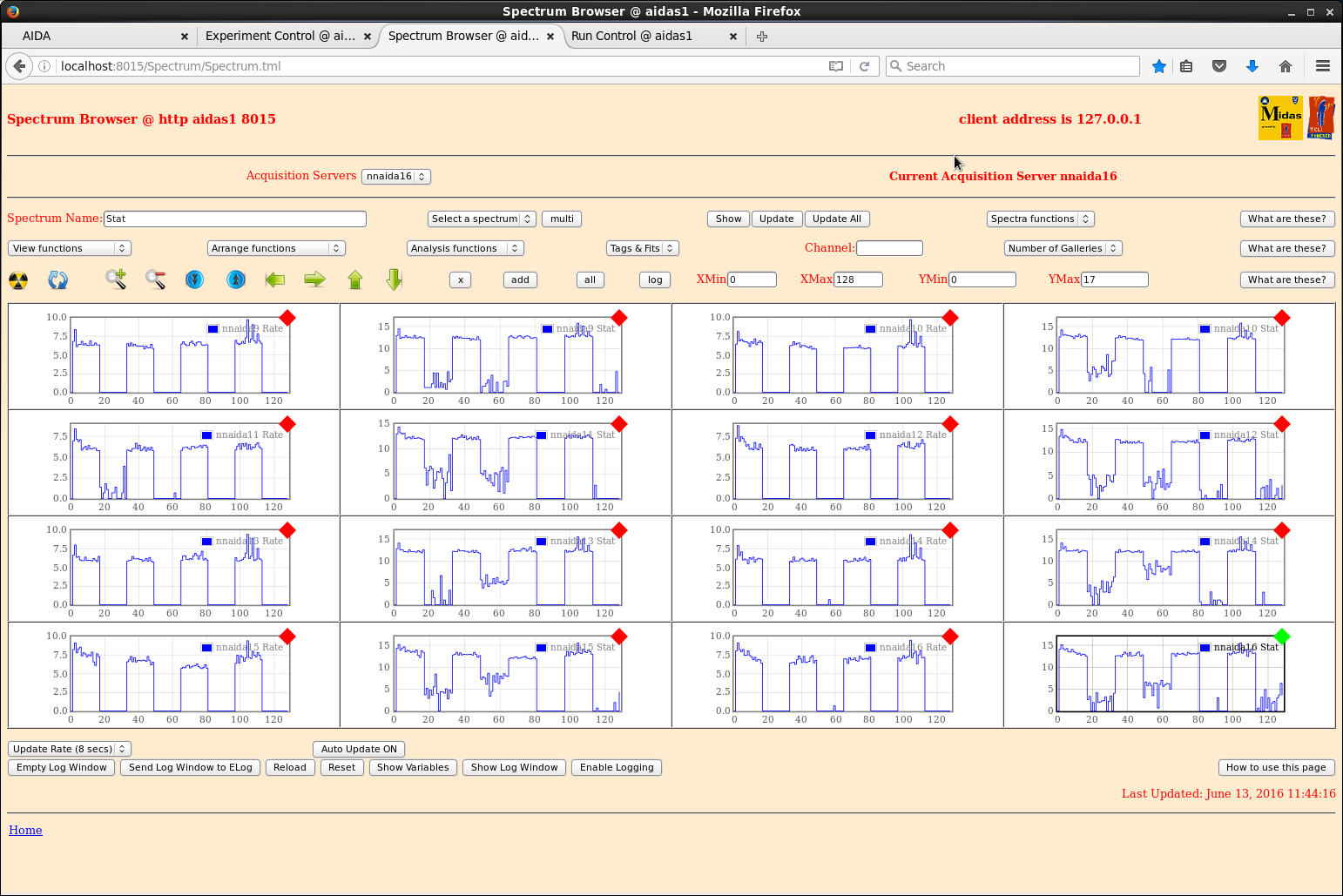The image size is (1343, 896).
Task: Click the green down arrow icon
Action: [395, 280]
